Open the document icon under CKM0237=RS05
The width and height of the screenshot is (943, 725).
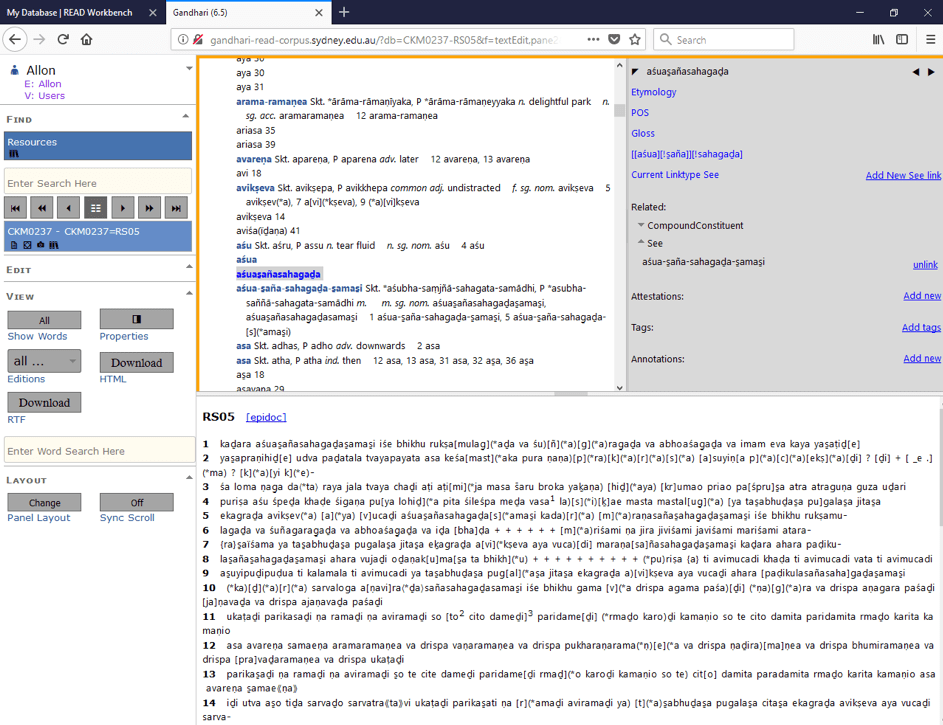pyautogui.click(x=13, y=243)
